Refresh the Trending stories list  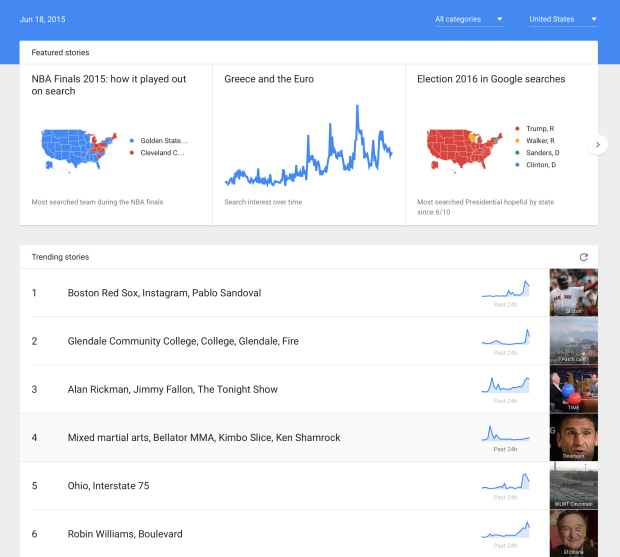(584, 257)
